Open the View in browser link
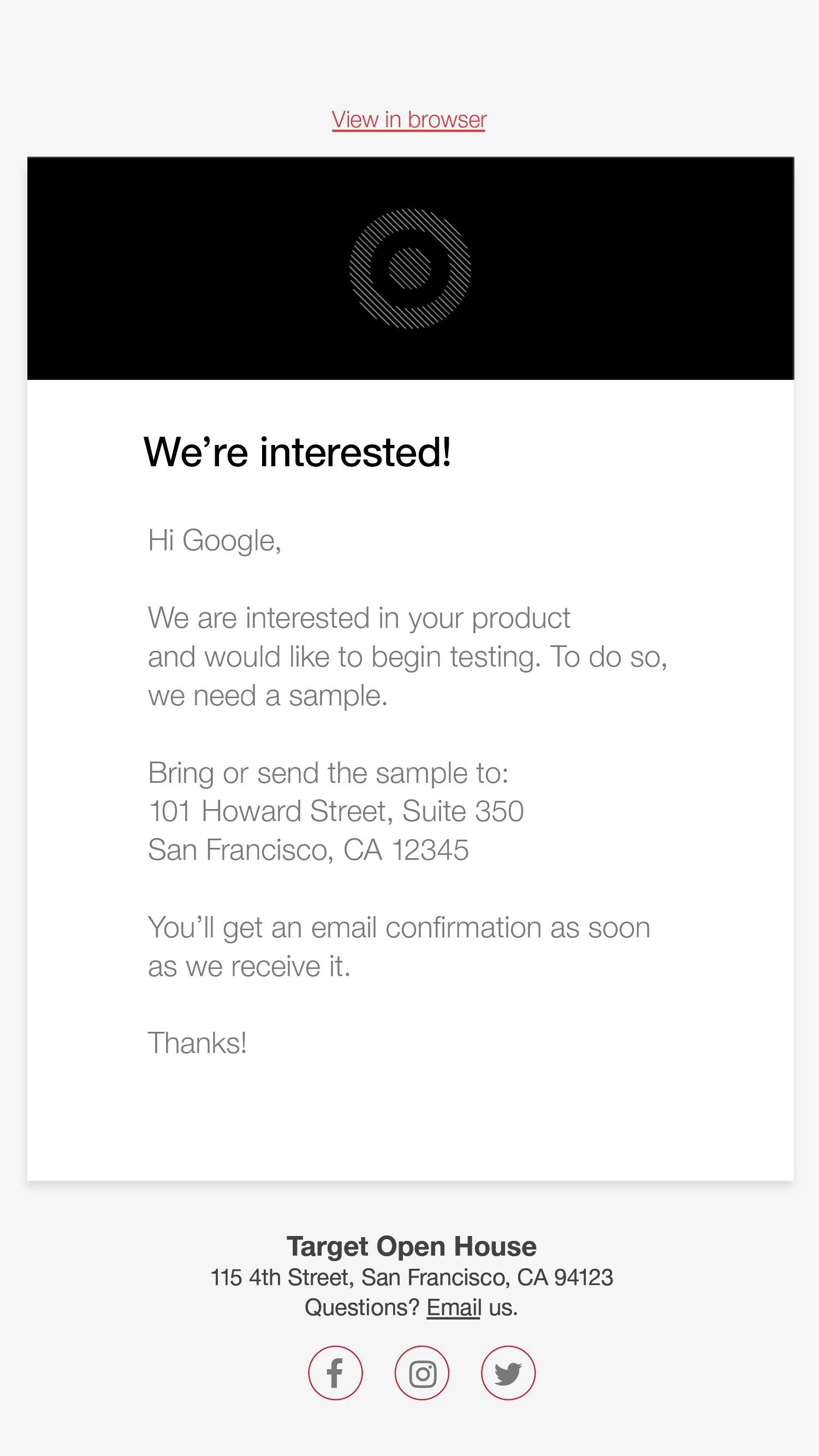This screenshot has height=1456, width=819. (408, 120)
